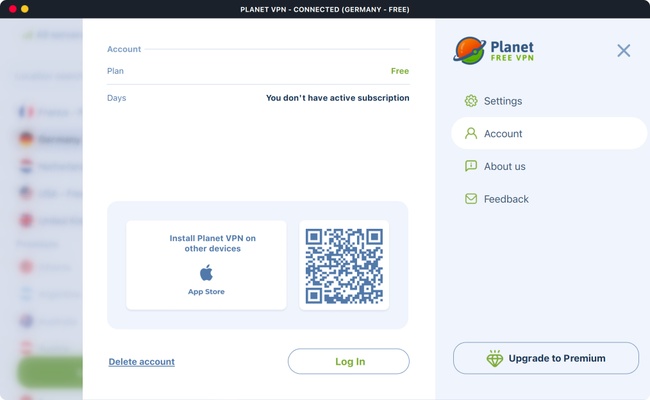Click the QR code image

click(x=344, y=266)
